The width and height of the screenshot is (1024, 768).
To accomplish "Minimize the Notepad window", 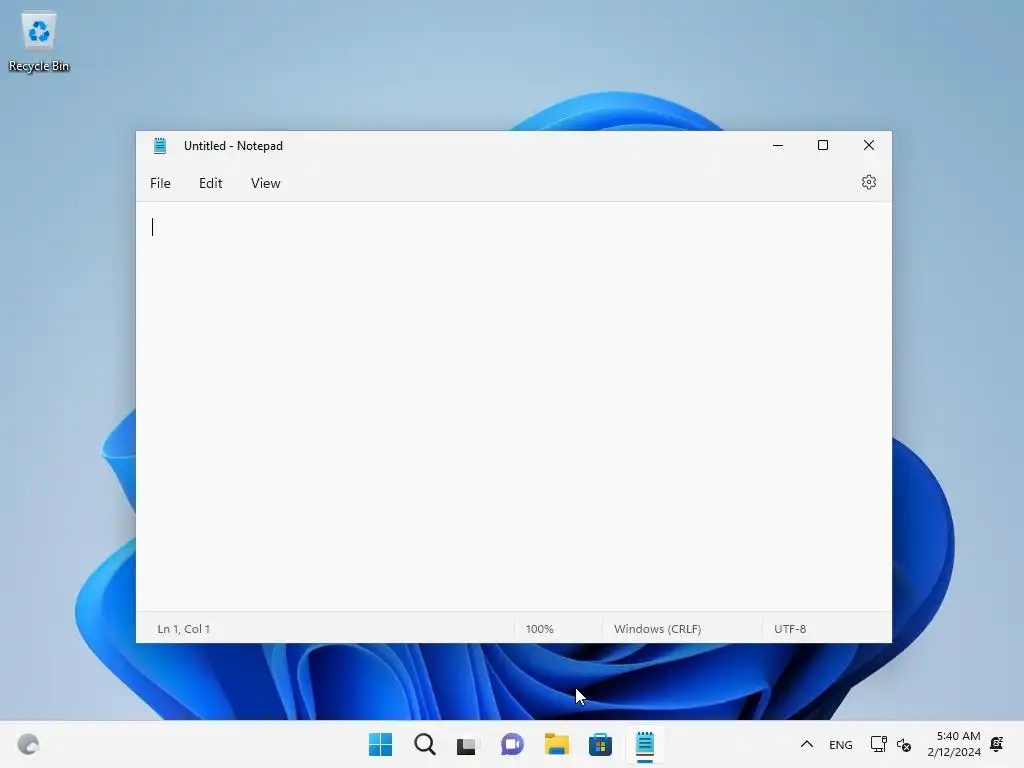I will pyautogui.click(x=777, y=146).
